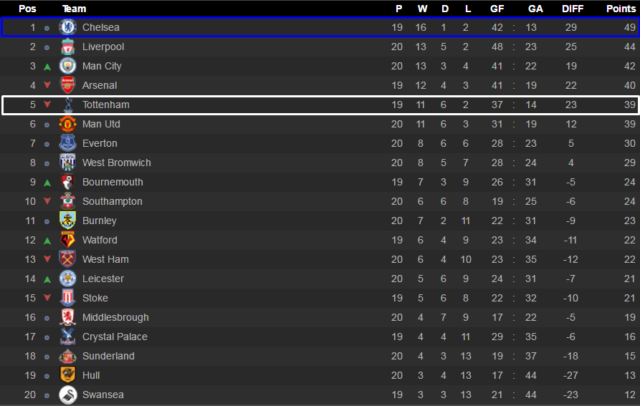Click the Burnley club crest

pos(68,220)
